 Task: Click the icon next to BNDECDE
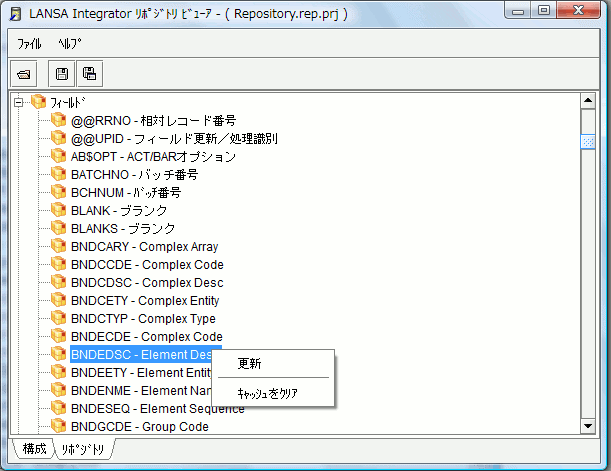pyautogui.click(x=58, y=336)
